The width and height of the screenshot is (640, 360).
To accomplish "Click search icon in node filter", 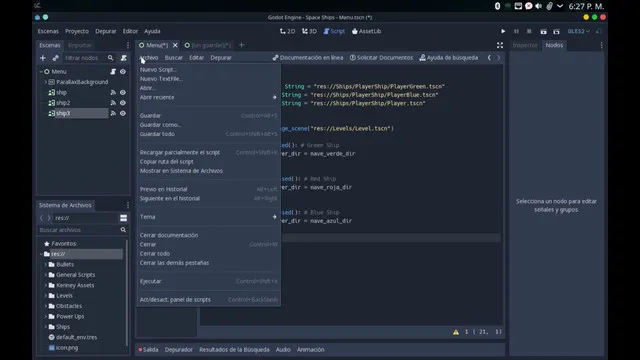I will pos(111,58).
